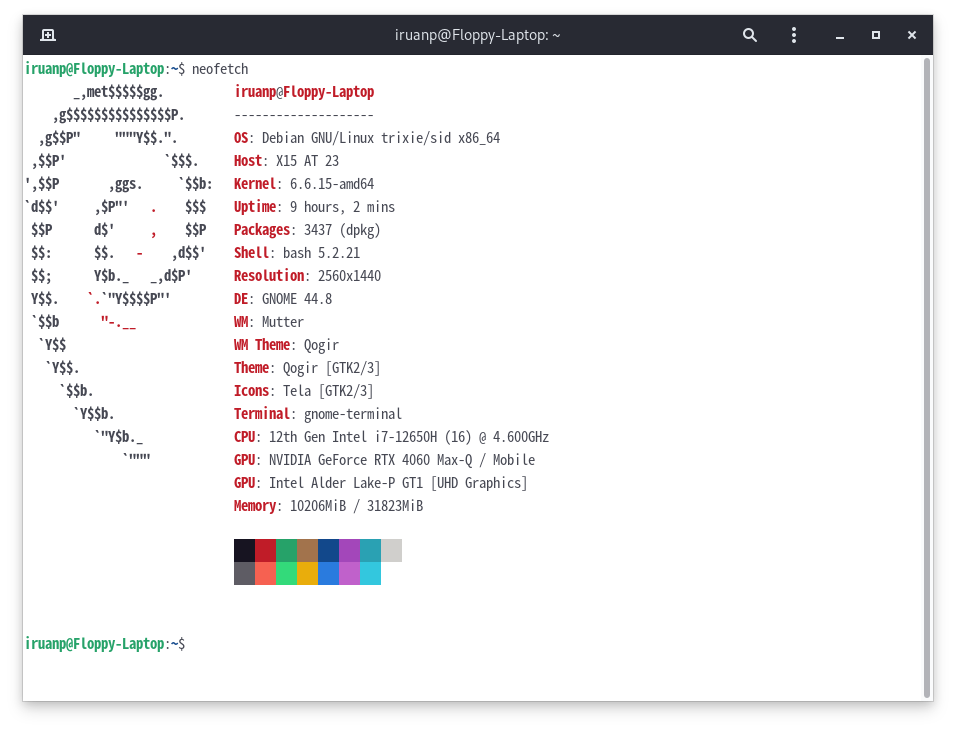Click the salmon red color block
956x732 pixels.
tap(265, 574)
